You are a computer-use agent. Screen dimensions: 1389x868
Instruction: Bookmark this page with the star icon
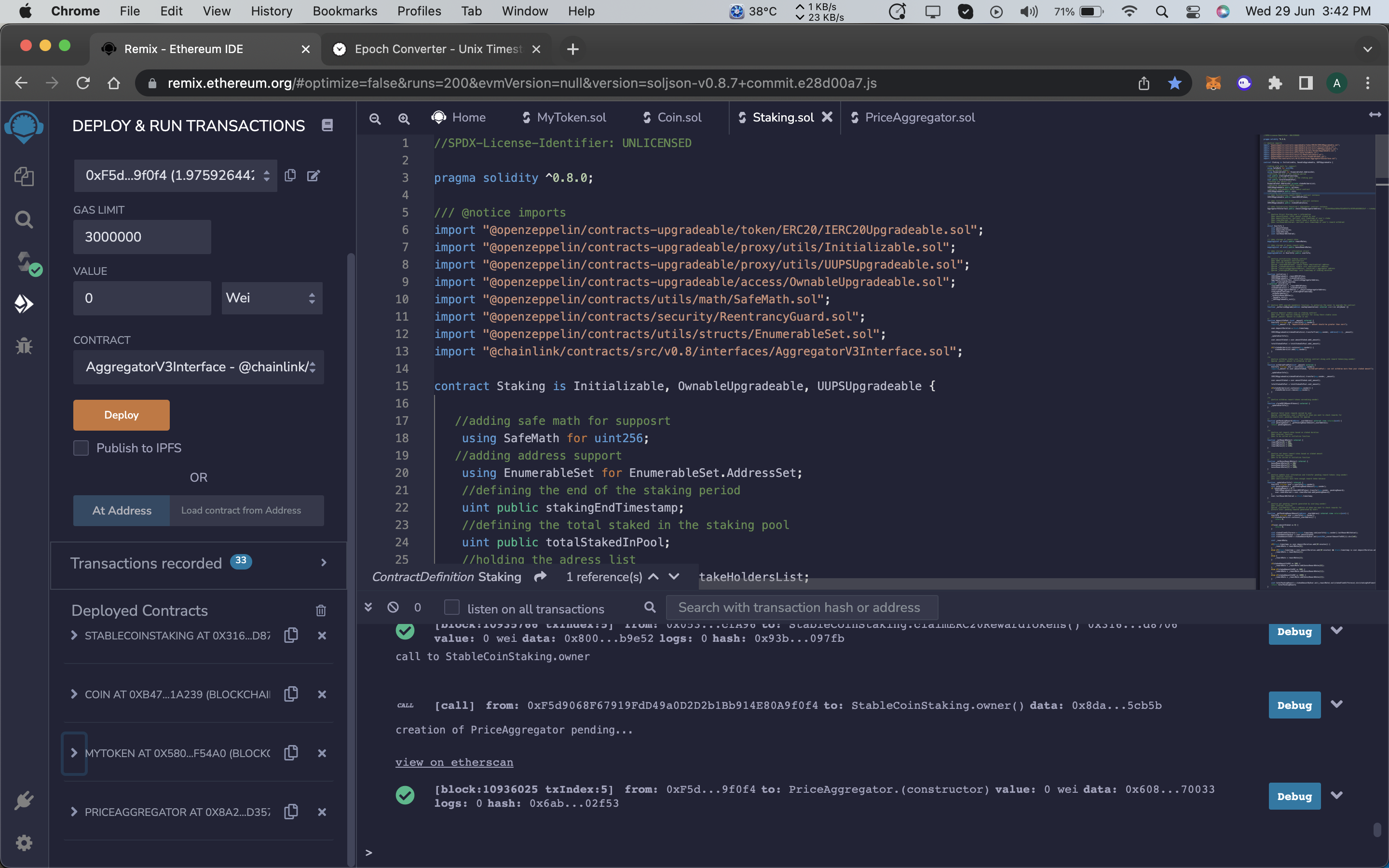pyautogui.click(x=1174, y=83)
